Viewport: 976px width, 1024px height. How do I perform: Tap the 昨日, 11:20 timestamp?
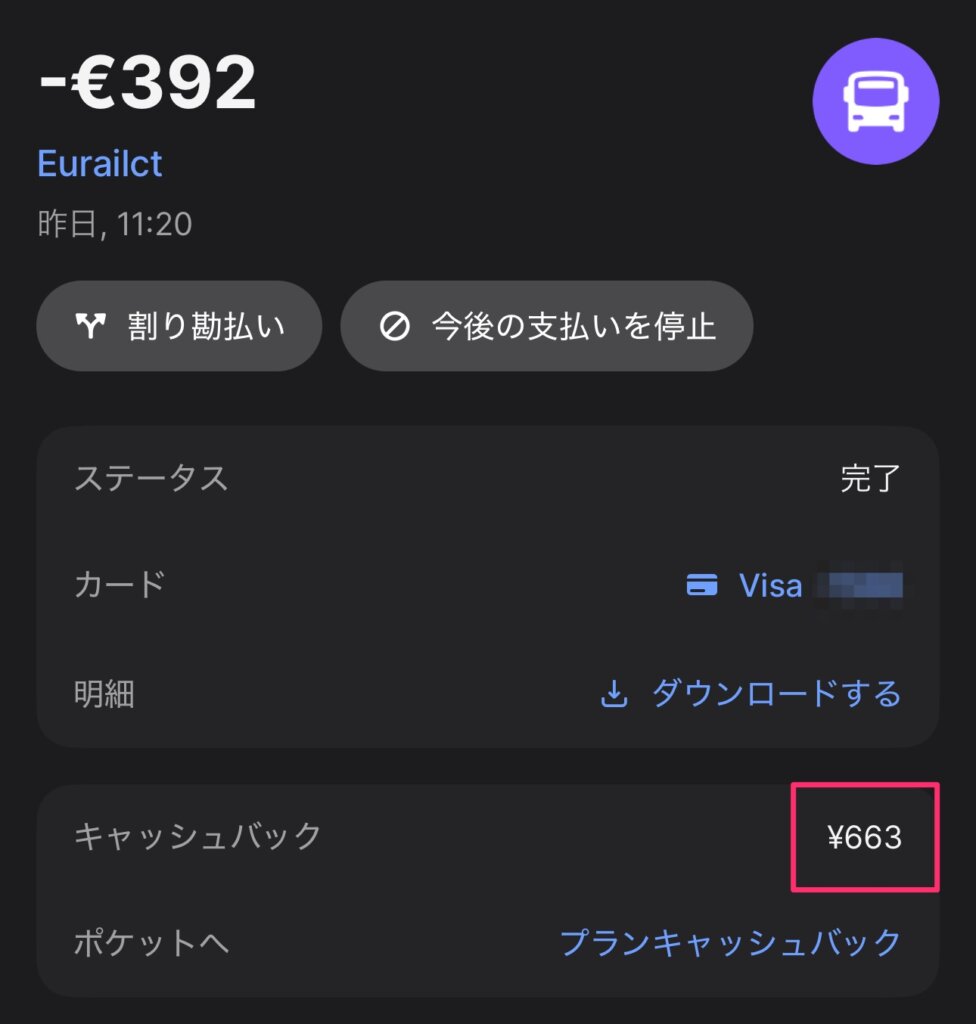click(x=115, y=224)
